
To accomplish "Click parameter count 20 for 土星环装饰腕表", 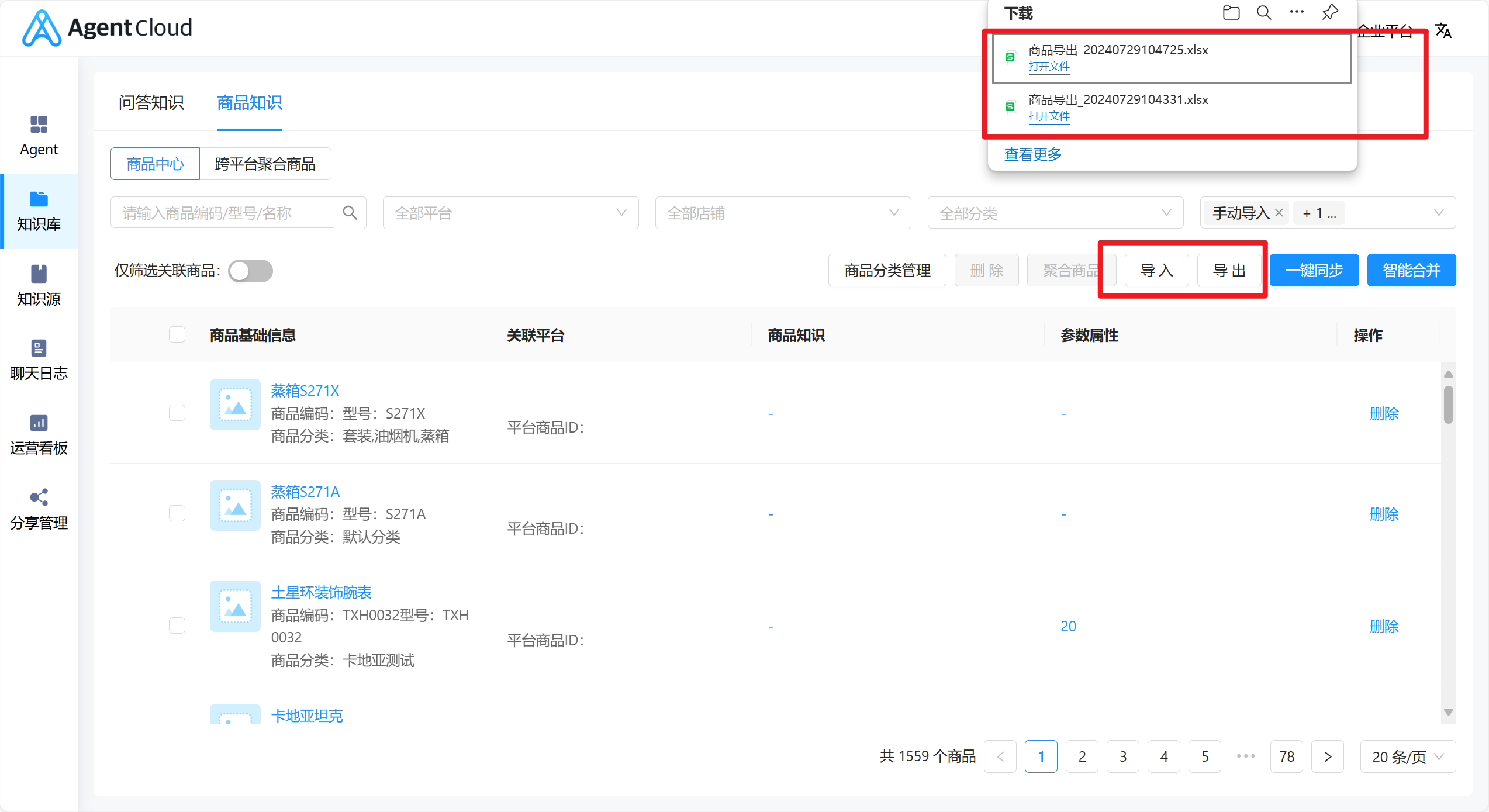I will tap(1068, 626).
